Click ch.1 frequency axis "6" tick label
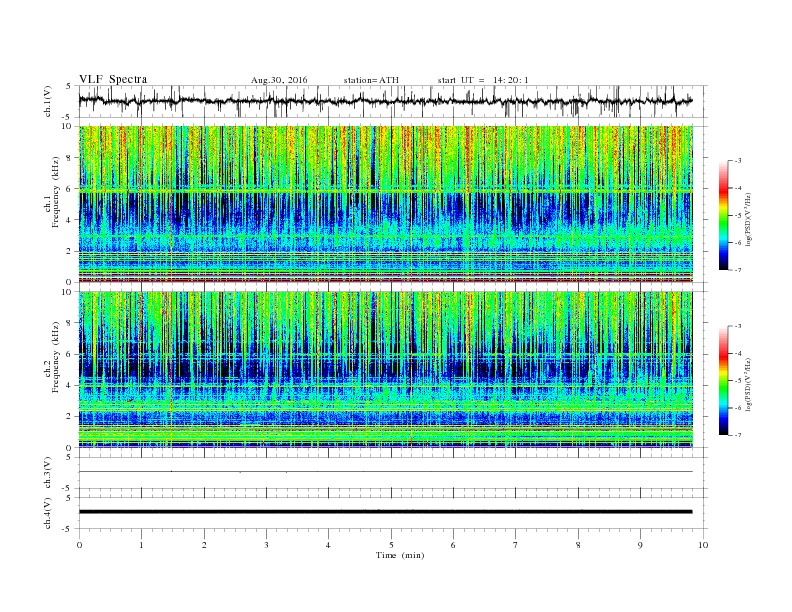Viewport: 792px width, 612px height. [x=69, y=189]
